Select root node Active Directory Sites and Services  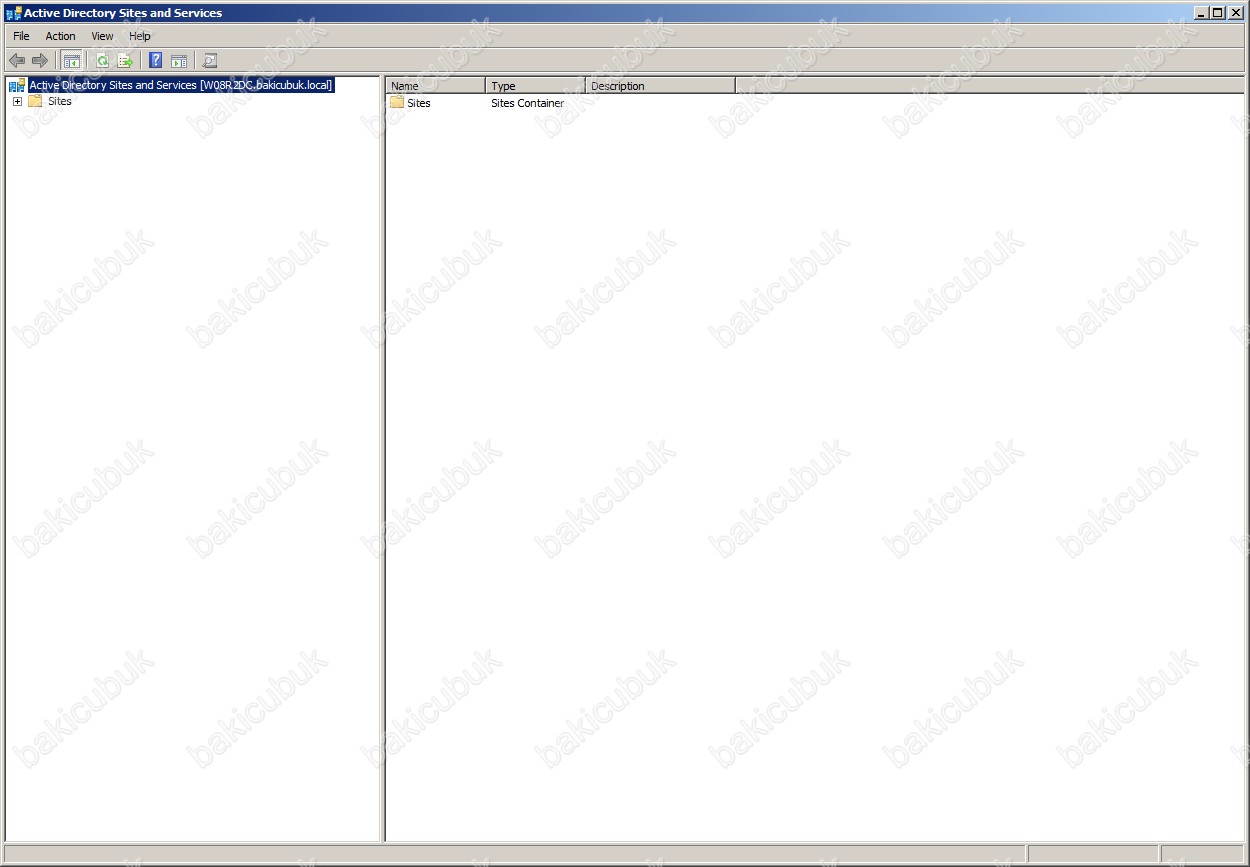(x=181, y=85)
